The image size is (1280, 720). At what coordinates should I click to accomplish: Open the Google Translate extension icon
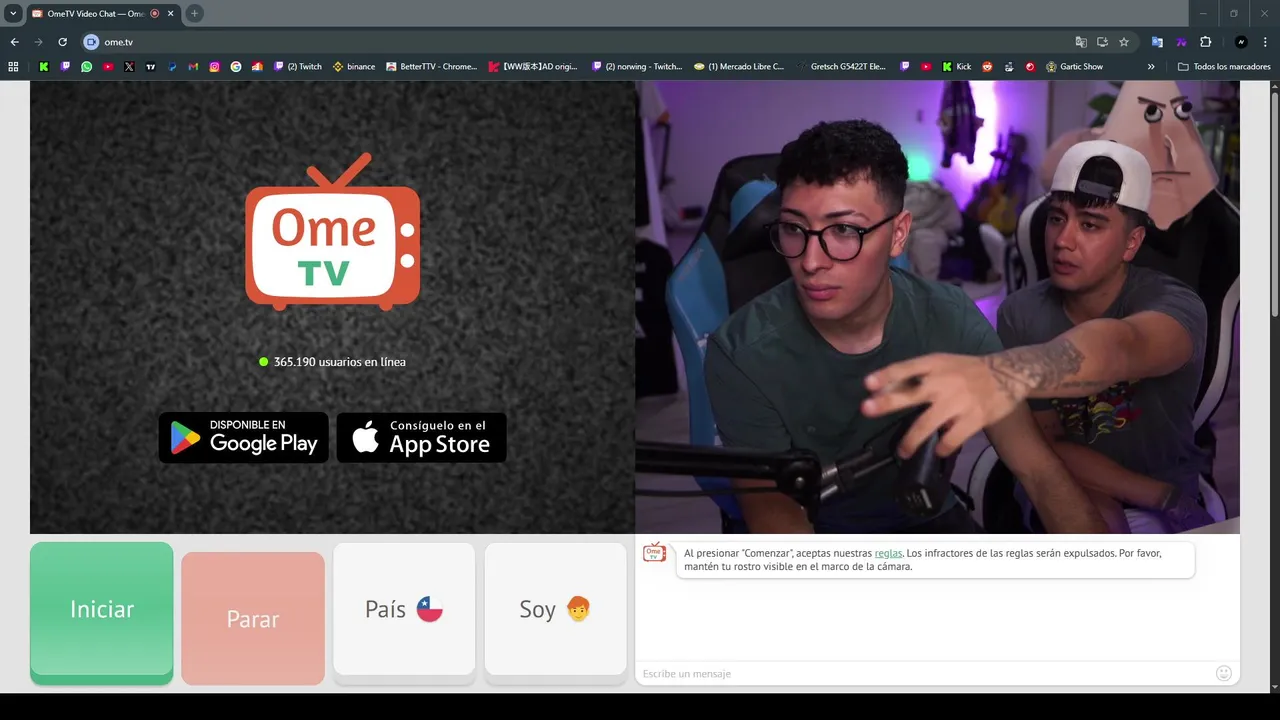[1157, 42]
